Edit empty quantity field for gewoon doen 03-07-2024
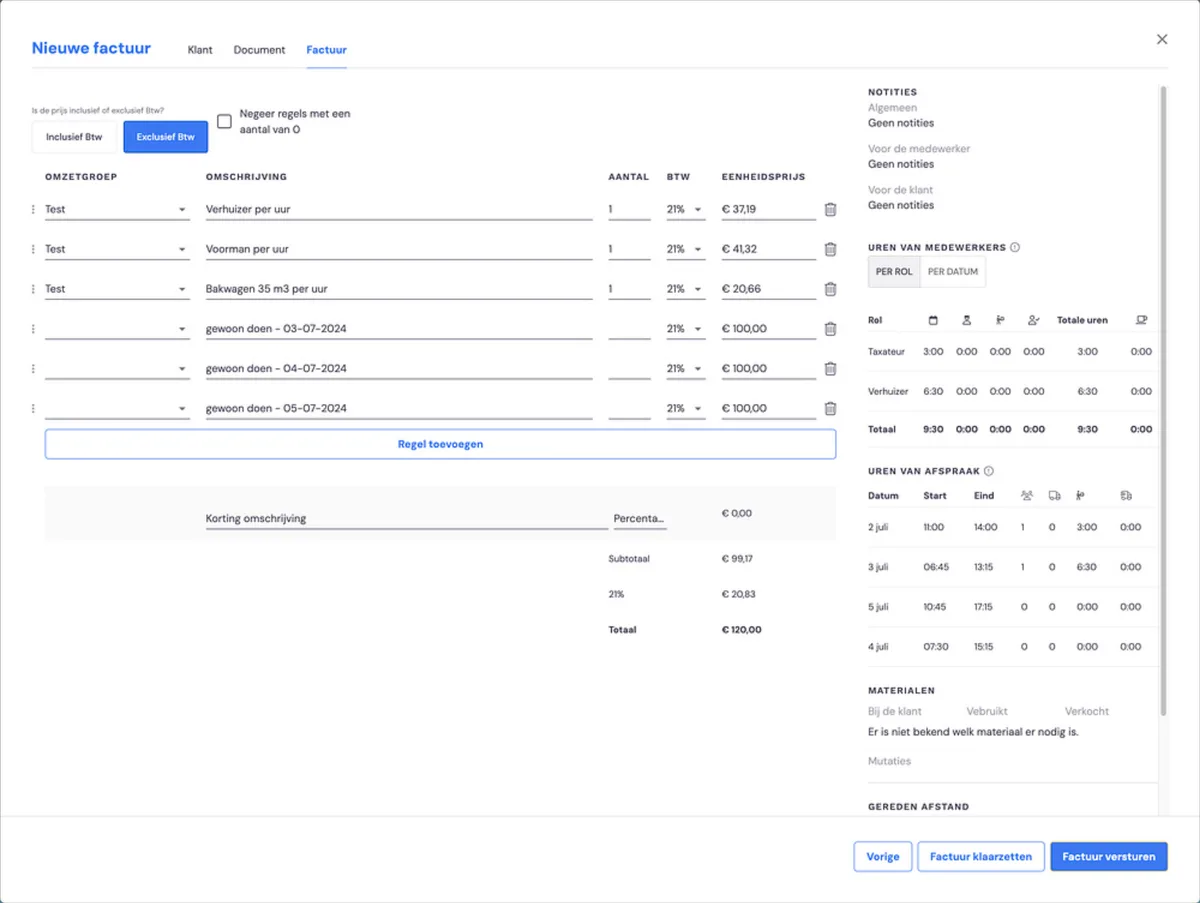This screenshot has width=1200, height=903. 629,329
